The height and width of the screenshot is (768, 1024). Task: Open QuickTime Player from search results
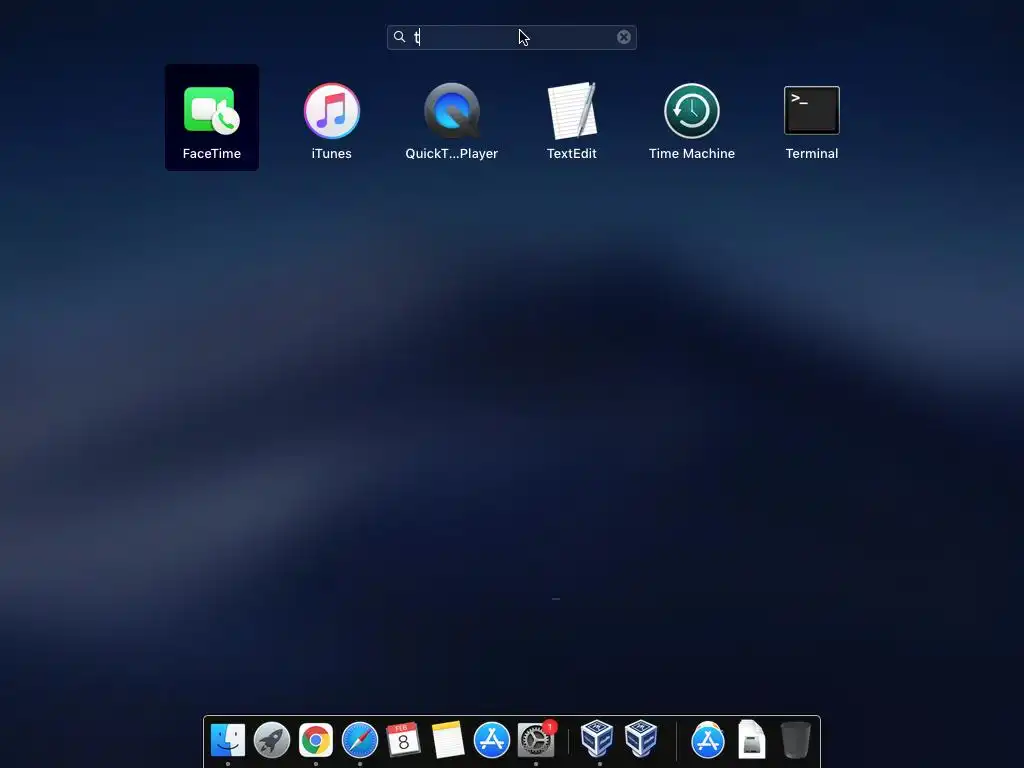452,110
